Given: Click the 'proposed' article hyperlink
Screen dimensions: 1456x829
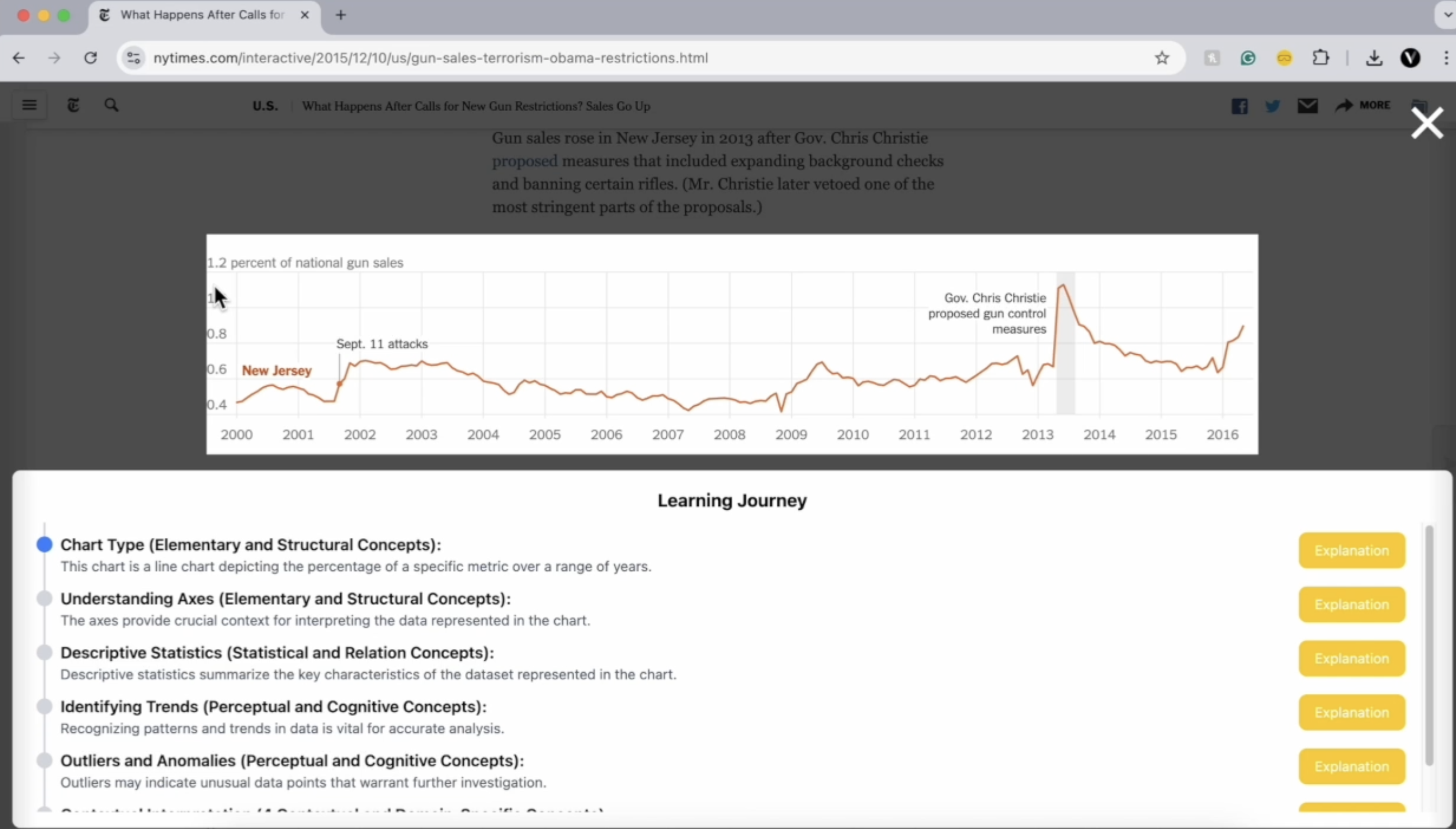Looking at the screenshot, I should [524, 161].
